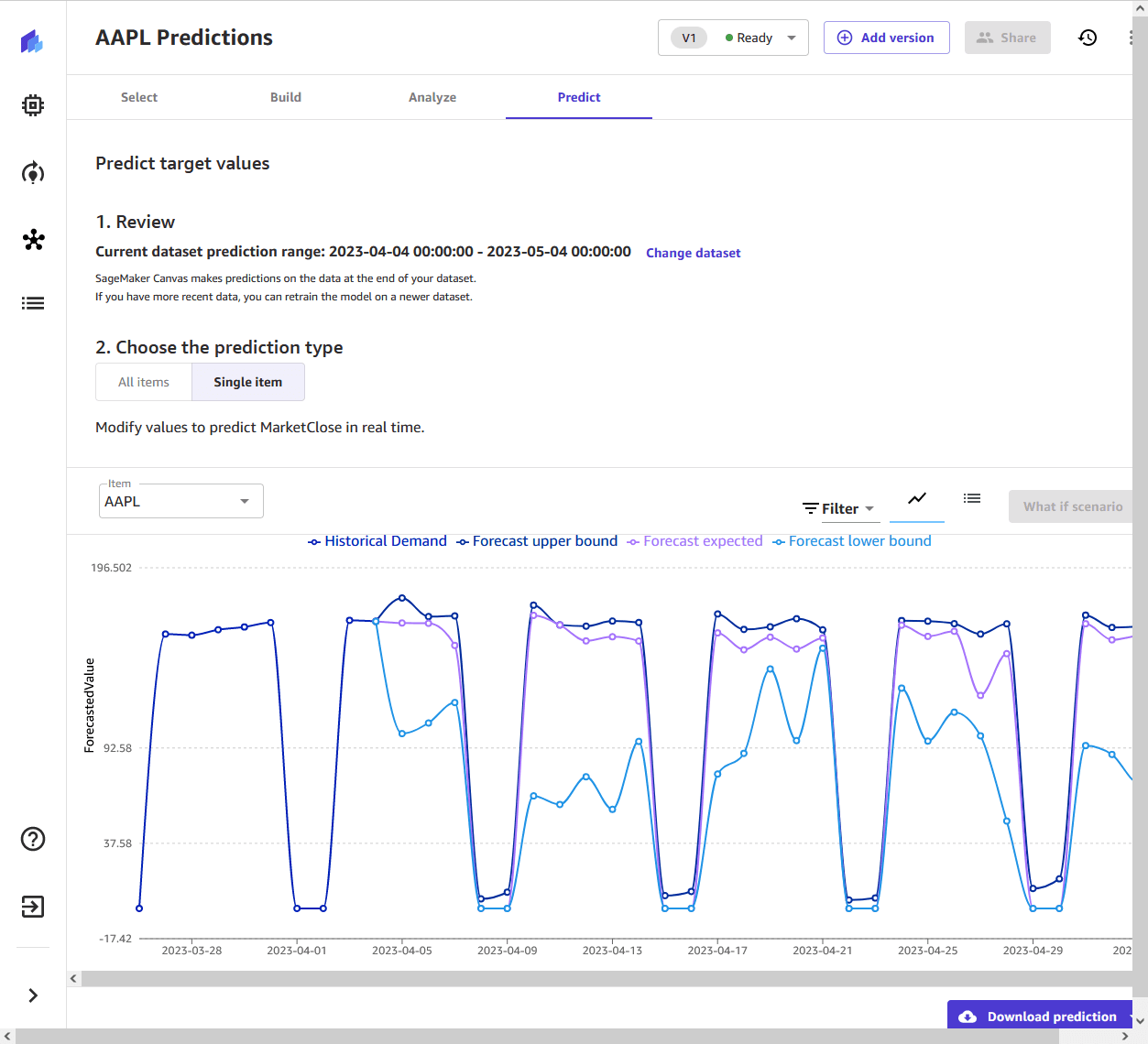The image size is (1148, 1044).
Task: Open the ML ops cycle icon in sidebar
Action: click(33, 173)
